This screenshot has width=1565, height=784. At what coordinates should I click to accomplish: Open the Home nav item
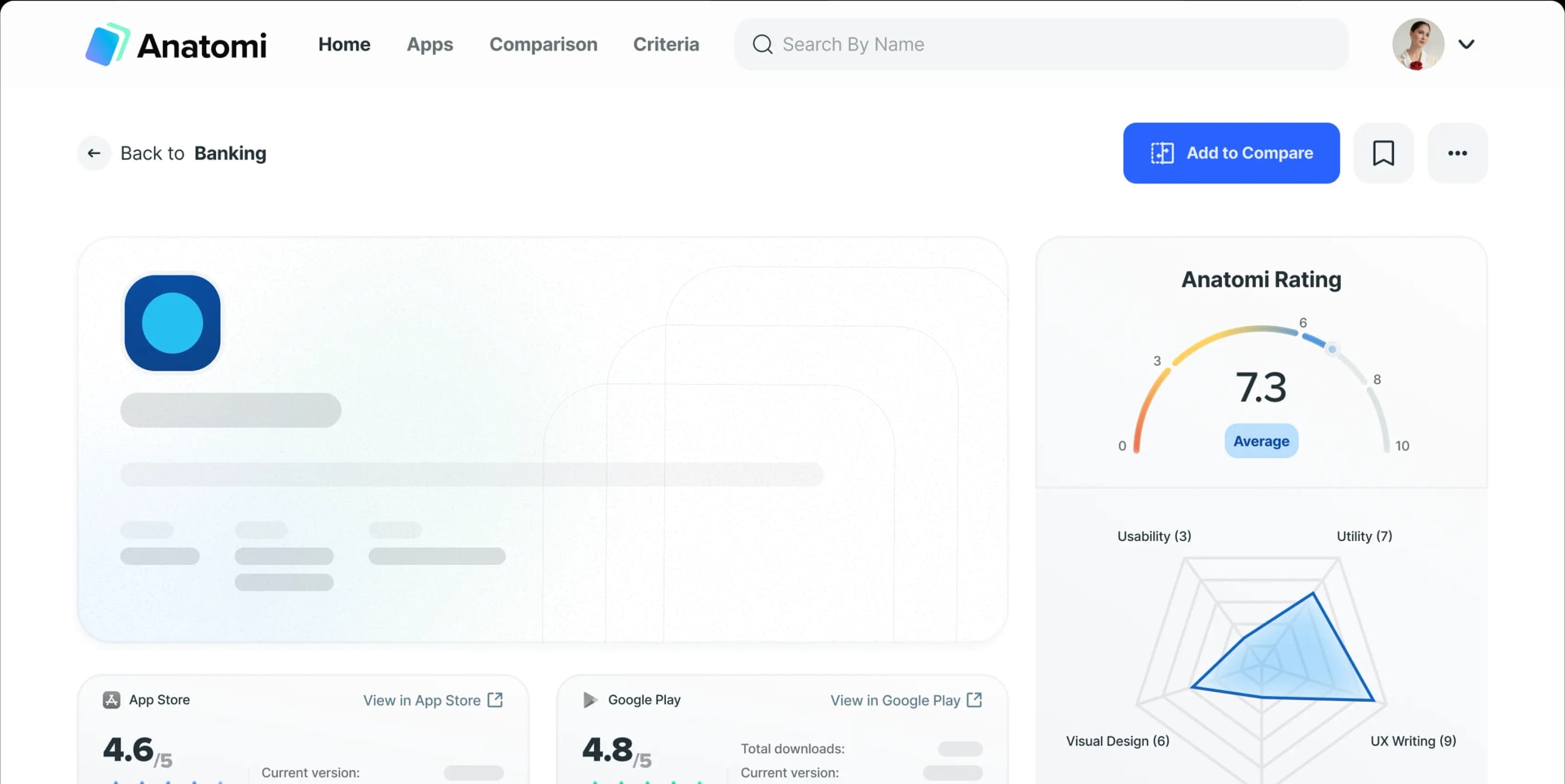344,44
